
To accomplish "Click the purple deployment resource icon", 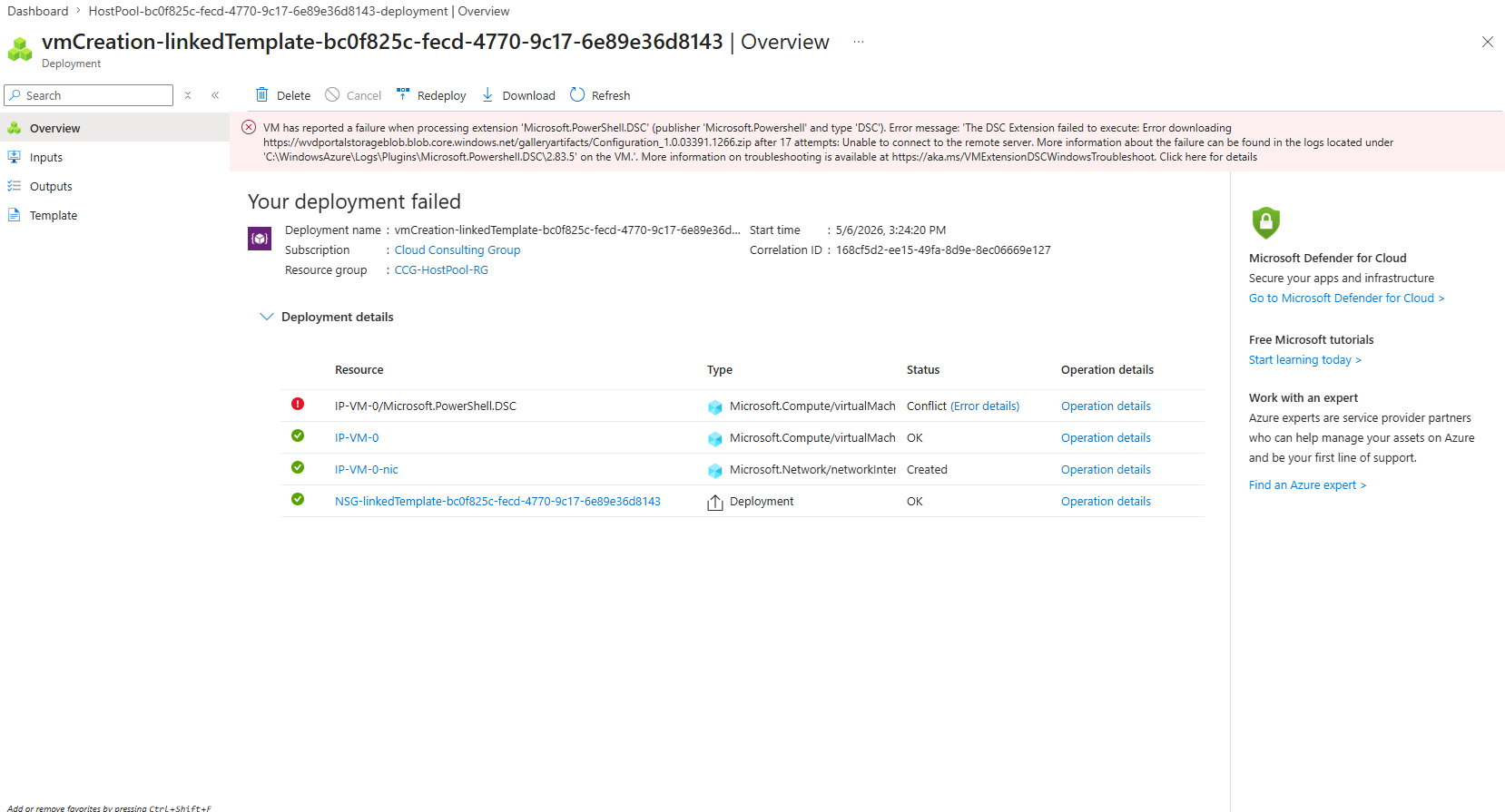I will pyautogui.click(x=260, y=239).
